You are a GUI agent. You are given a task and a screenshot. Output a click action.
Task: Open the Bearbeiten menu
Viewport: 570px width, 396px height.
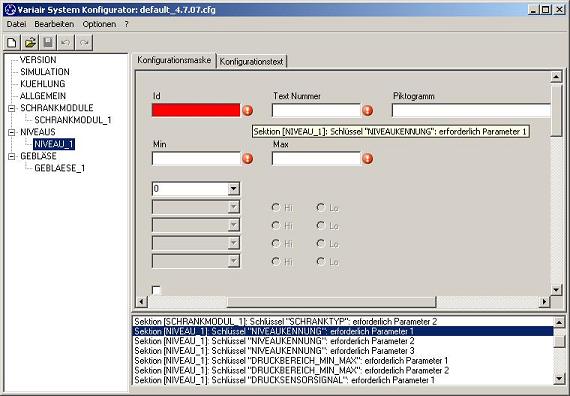[54, 24]
